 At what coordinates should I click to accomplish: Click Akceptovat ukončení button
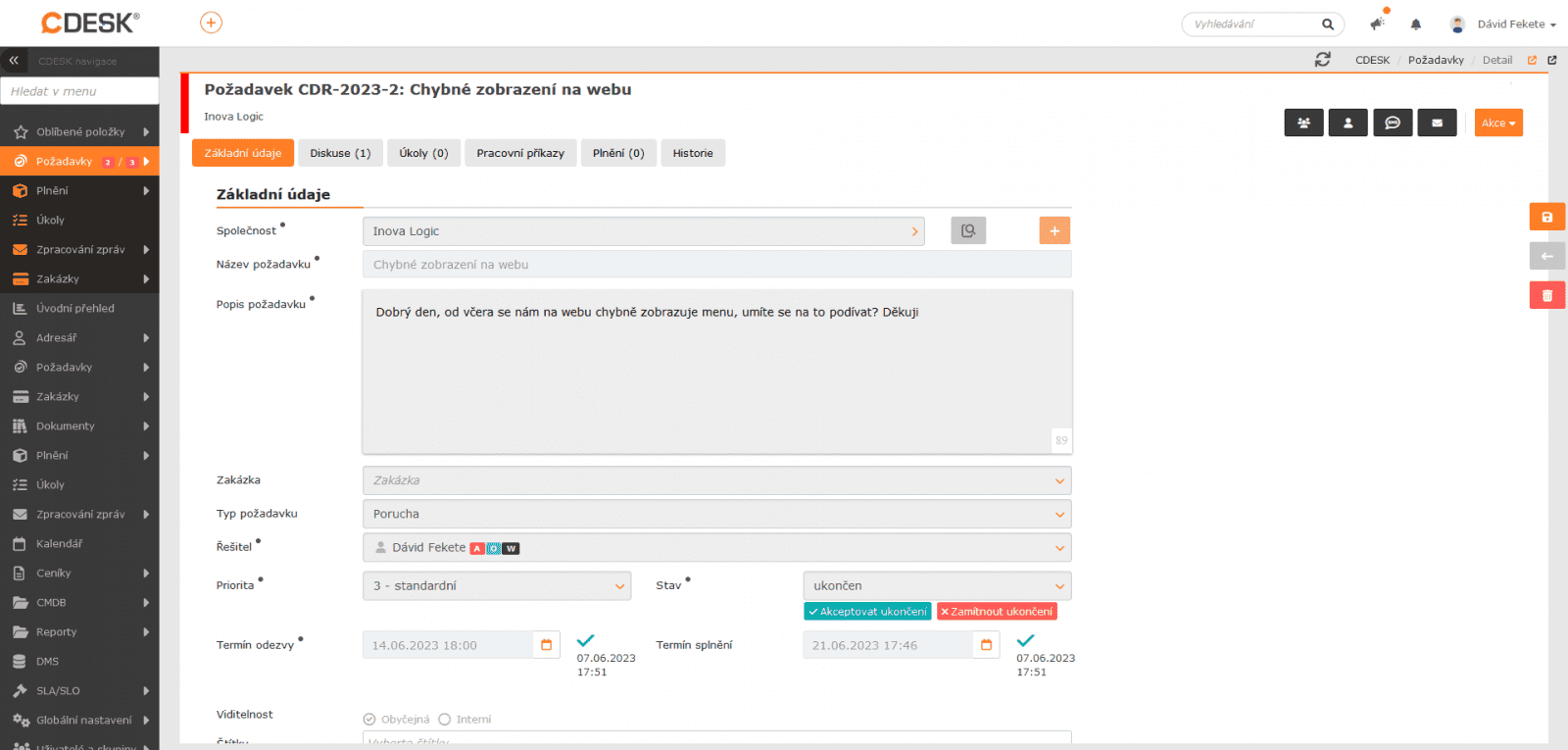pos(867,612)
